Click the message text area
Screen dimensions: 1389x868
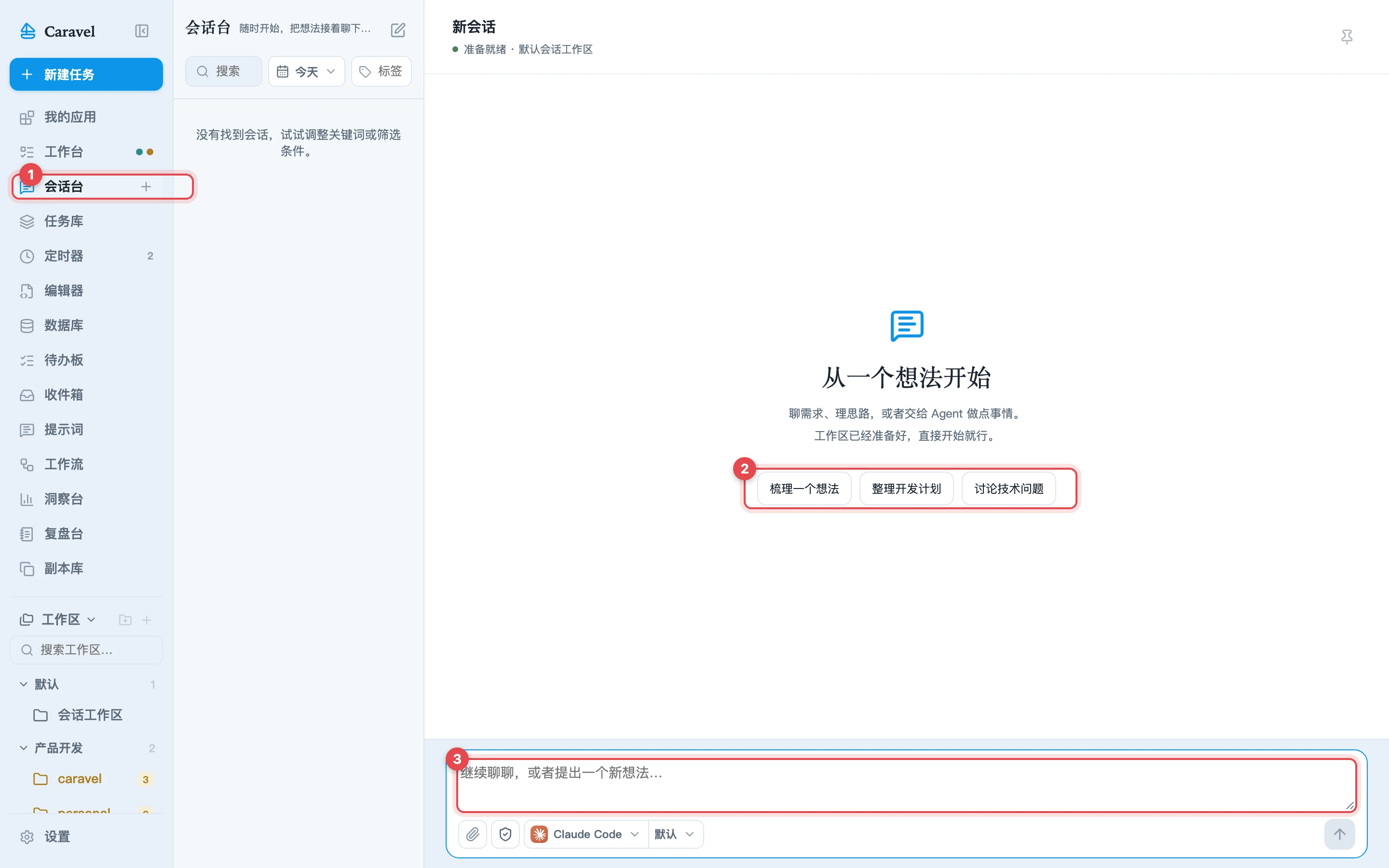[906, 785]
